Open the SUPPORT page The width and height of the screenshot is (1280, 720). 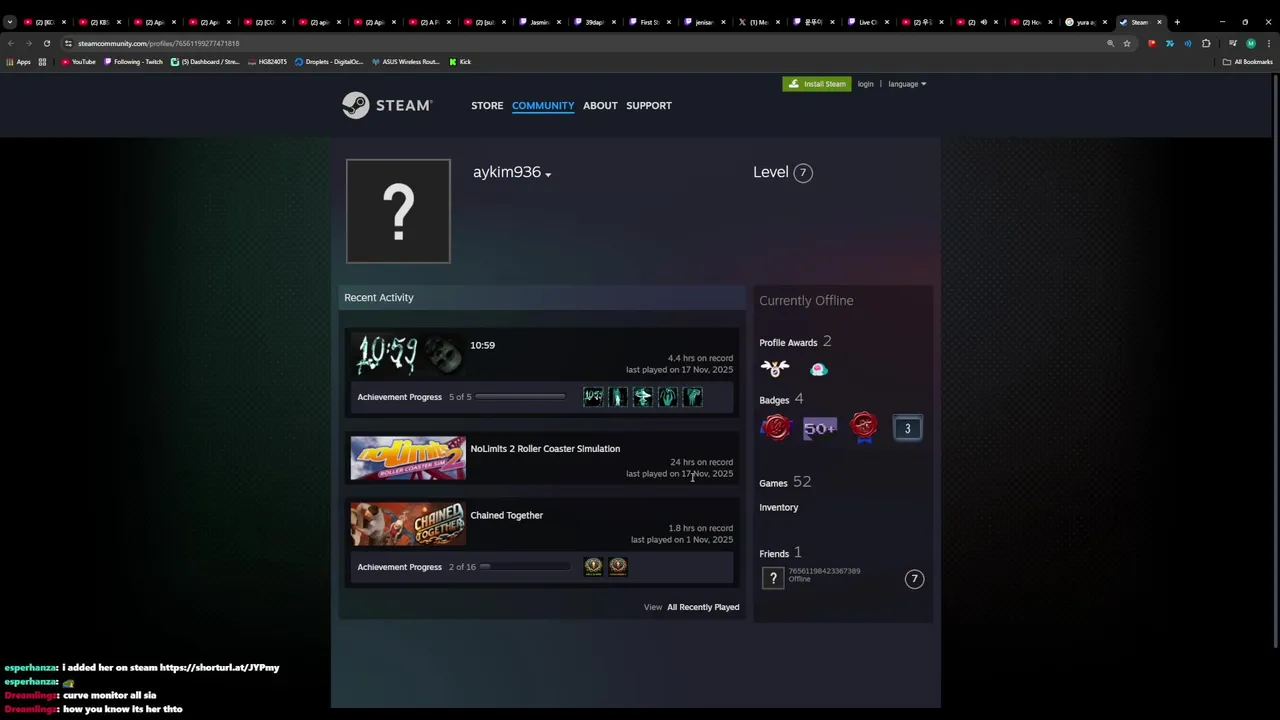[x=649, y=105]
